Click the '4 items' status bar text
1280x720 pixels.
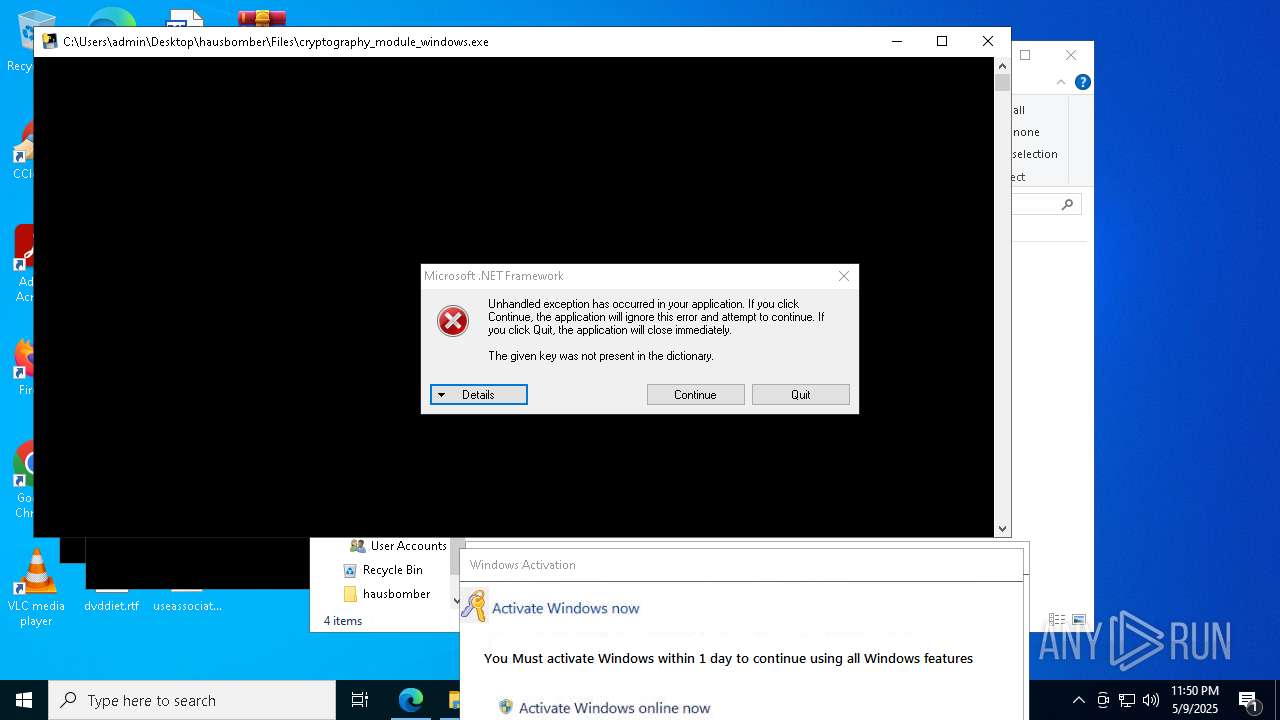343,621
